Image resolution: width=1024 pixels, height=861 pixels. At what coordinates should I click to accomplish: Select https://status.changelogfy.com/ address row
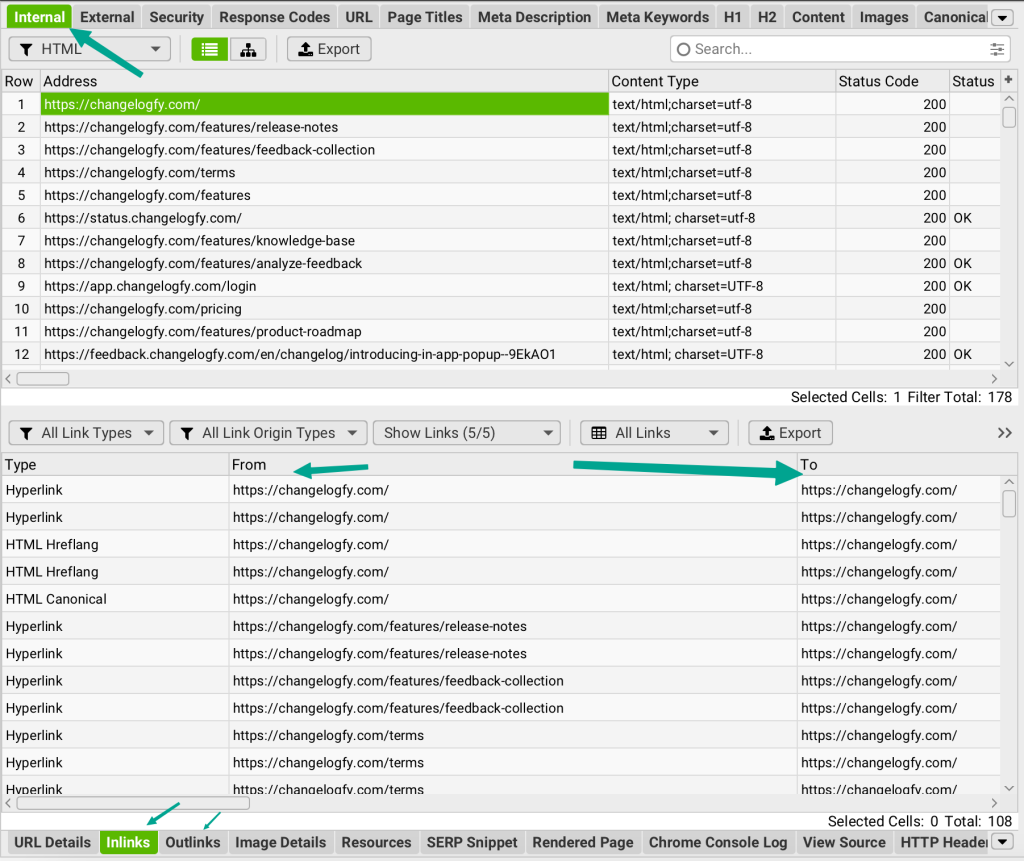pos(325,218)
